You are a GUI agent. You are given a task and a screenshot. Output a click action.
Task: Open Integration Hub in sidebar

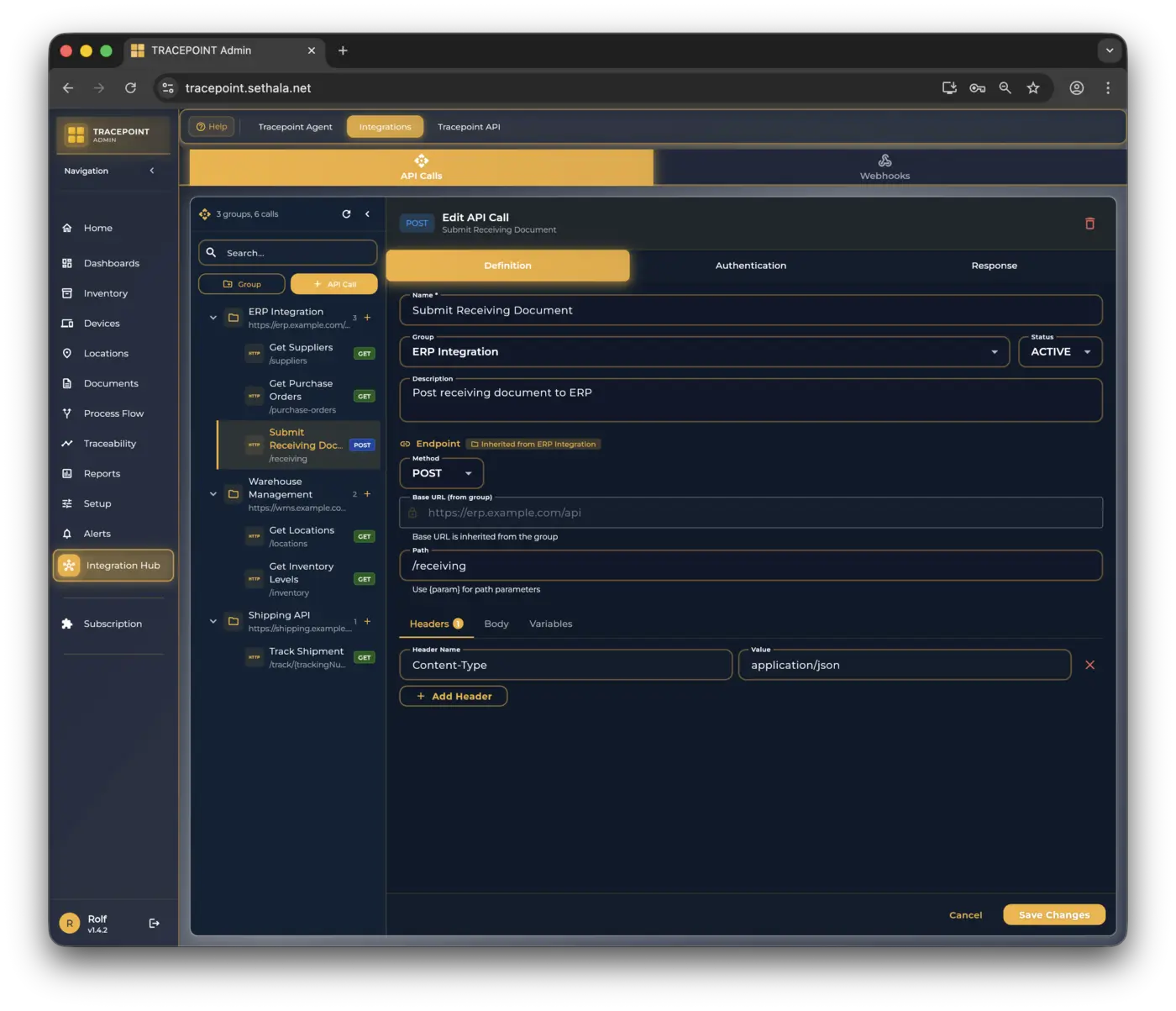pos(113,566)
